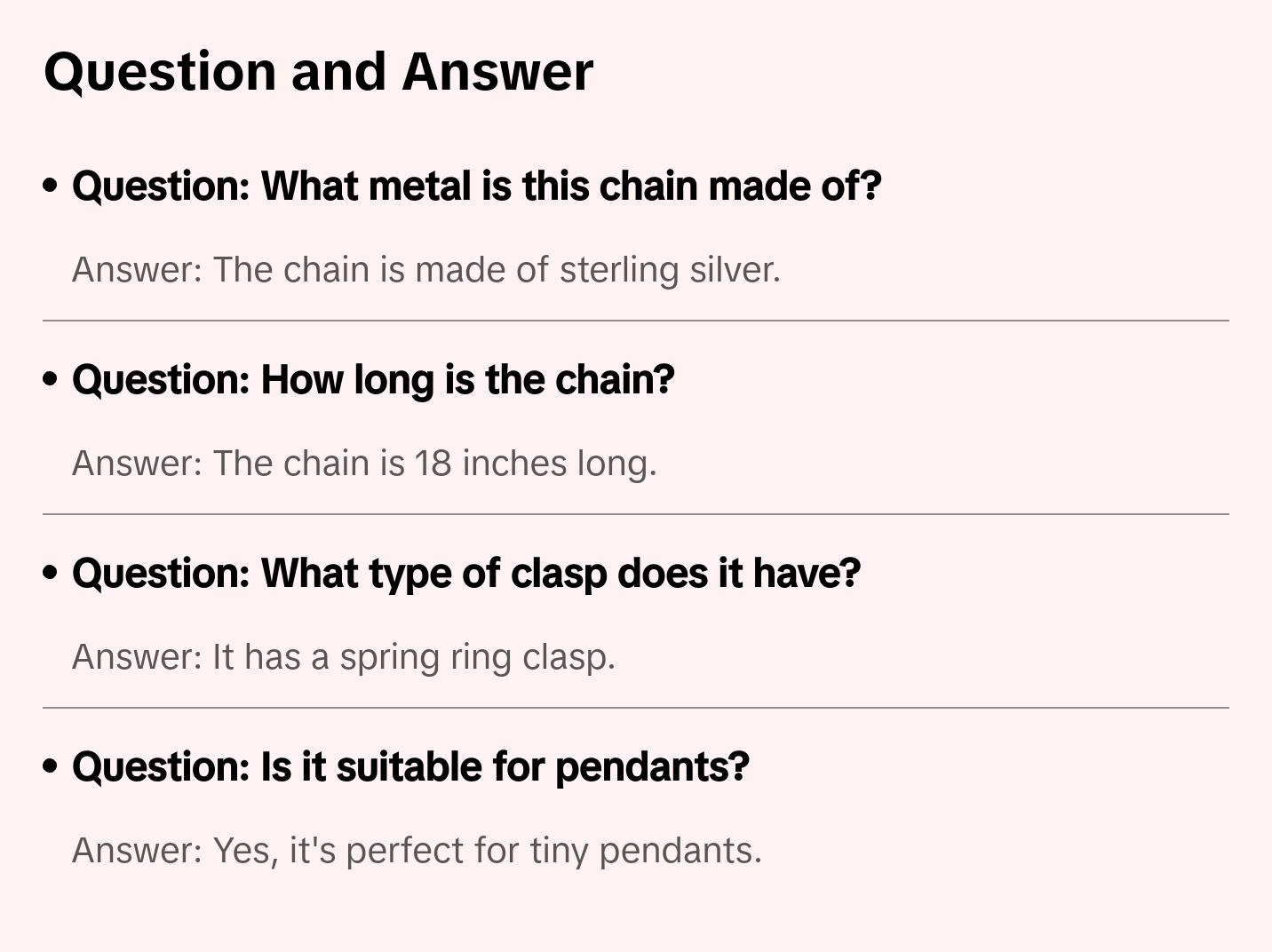Click bullet beside the chain metal question
Image resolution: width=1272 pixels, height=952 pixels.
(x=51, y=186)
